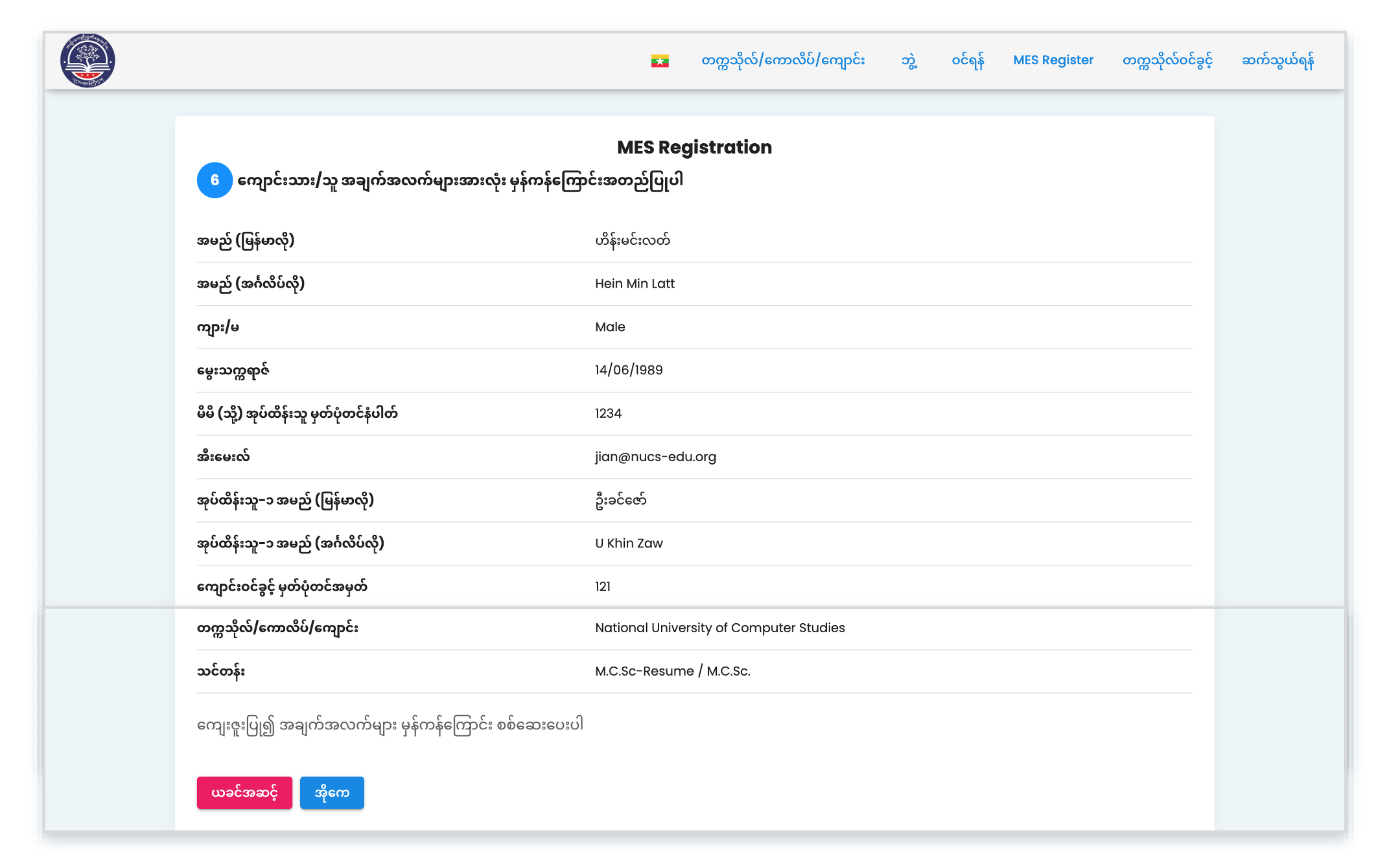Image resolution: width=1387 pixels, height=868 pixels.
Task: Select the Myanmar flag language icon
Action: tap(660, 61)
